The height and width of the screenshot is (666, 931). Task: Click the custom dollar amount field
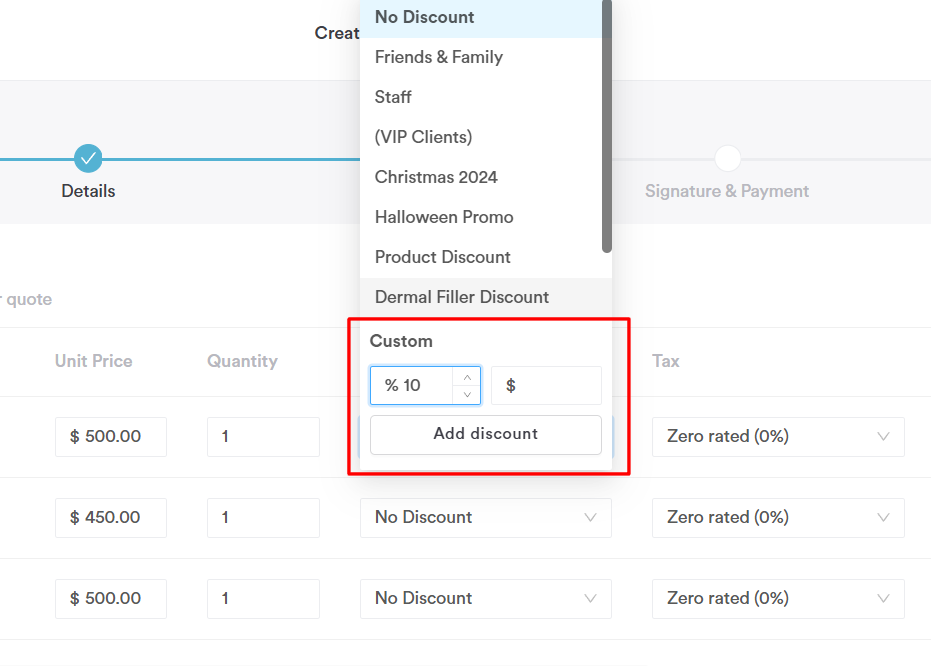pyautogui.click(x=546, y=386)
